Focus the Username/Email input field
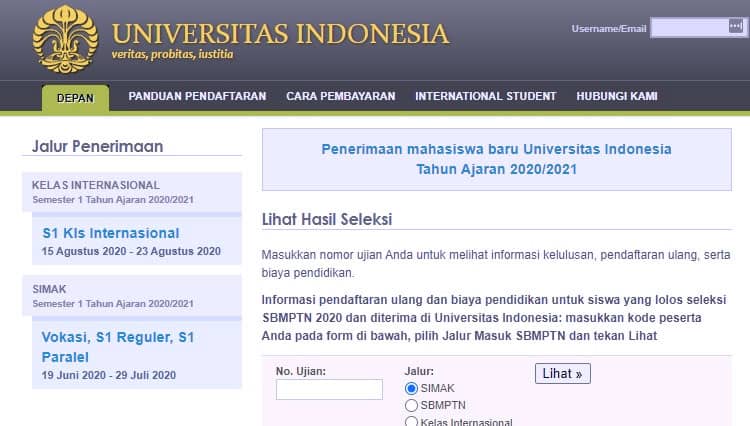This screenshot has width=750, height=426. point(699,28)
